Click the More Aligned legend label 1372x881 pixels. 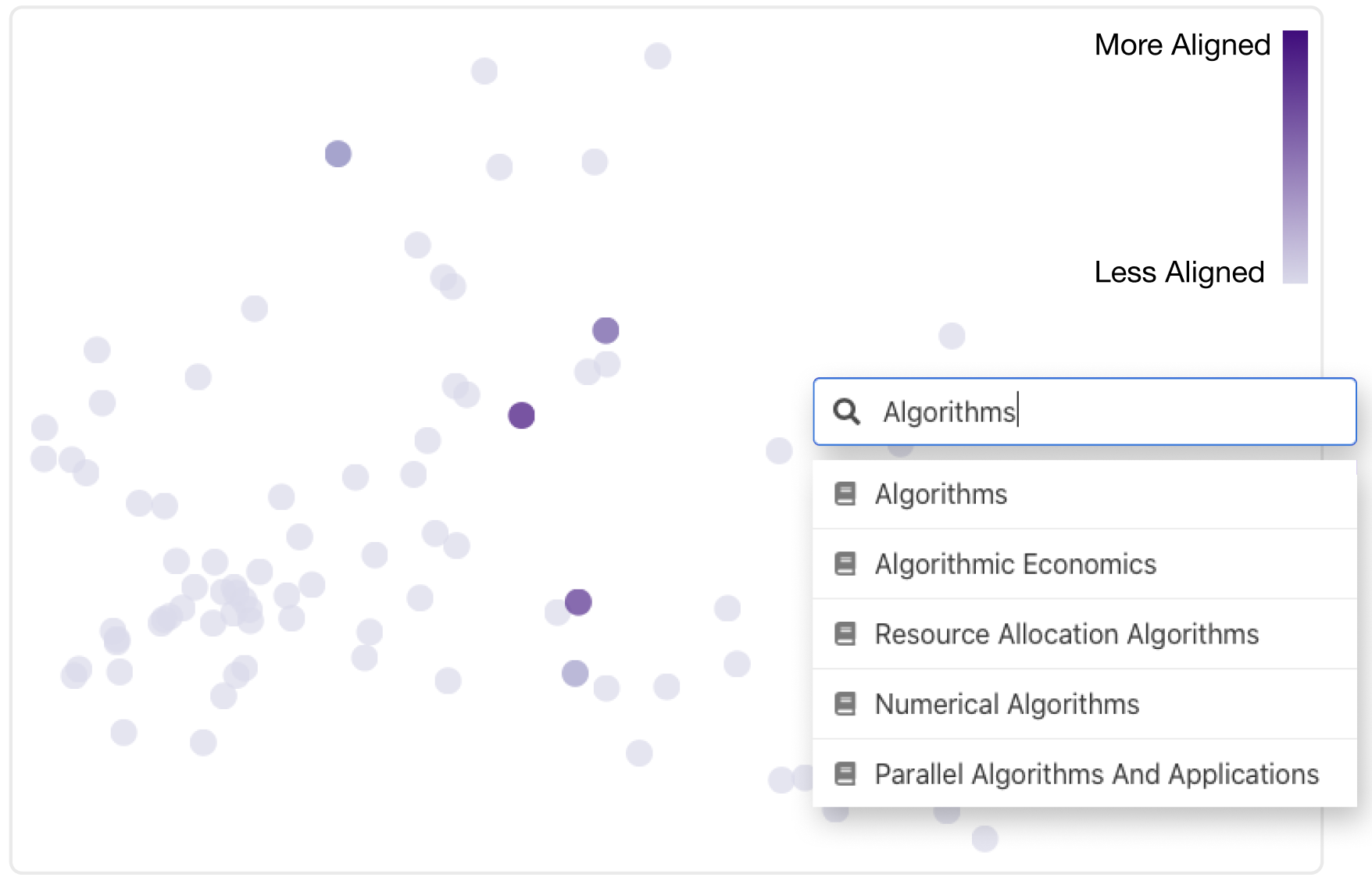coord(1182,45)
